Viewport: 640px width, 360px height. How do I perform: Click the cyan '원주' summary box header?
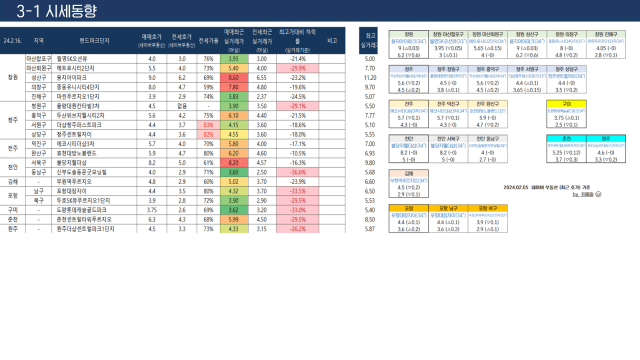pos(606,139)
